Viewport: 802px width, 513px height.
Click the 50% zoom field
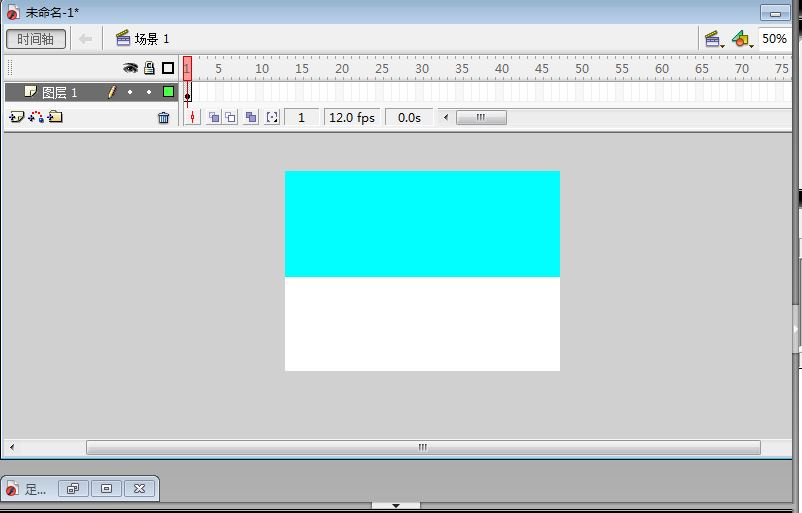click(x=774, y=39)
